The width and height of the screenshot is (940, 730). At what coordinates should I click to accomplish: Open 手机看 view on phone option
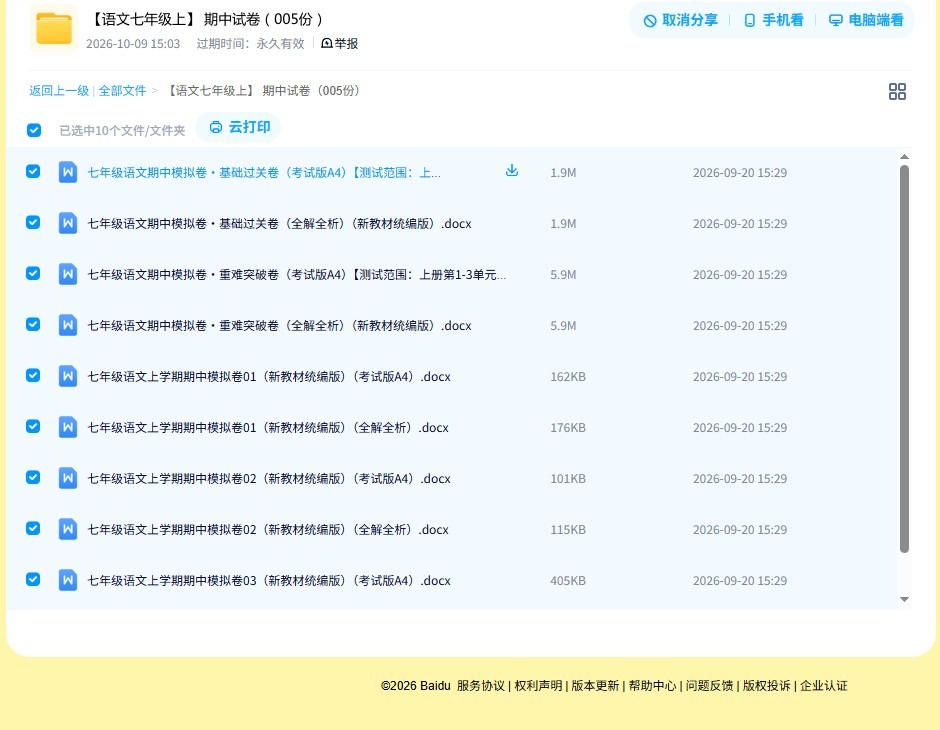(x=773, y=20)
